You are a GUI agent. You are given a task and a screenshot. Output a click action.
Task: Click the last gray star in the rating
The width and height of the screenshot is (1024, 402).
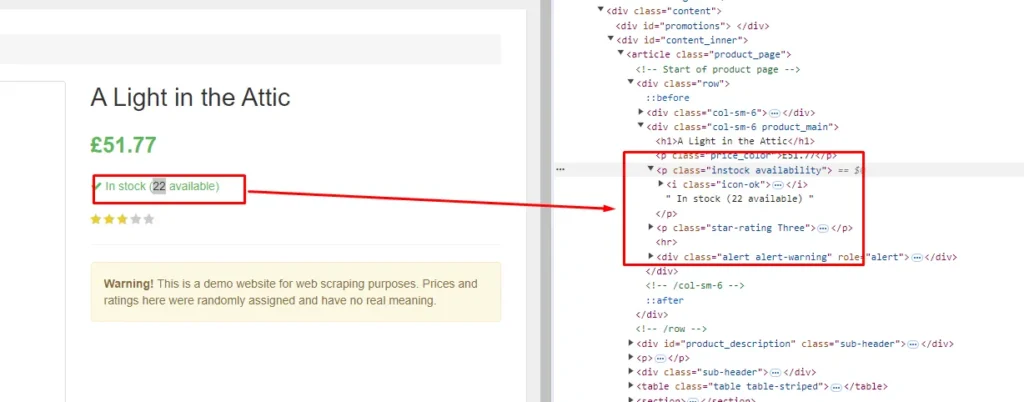tap(149, 219)
